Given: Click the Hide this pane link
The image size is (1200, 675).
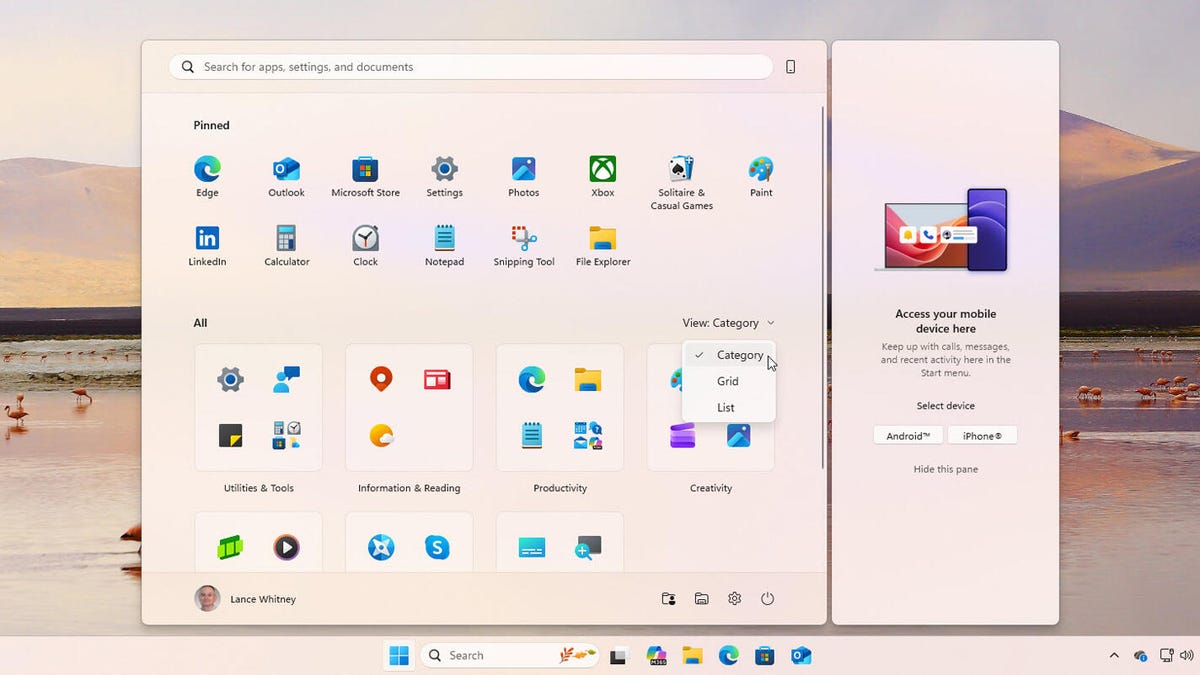Looking at the screenshot, I should pyautogui.click(x=945, y=469).
